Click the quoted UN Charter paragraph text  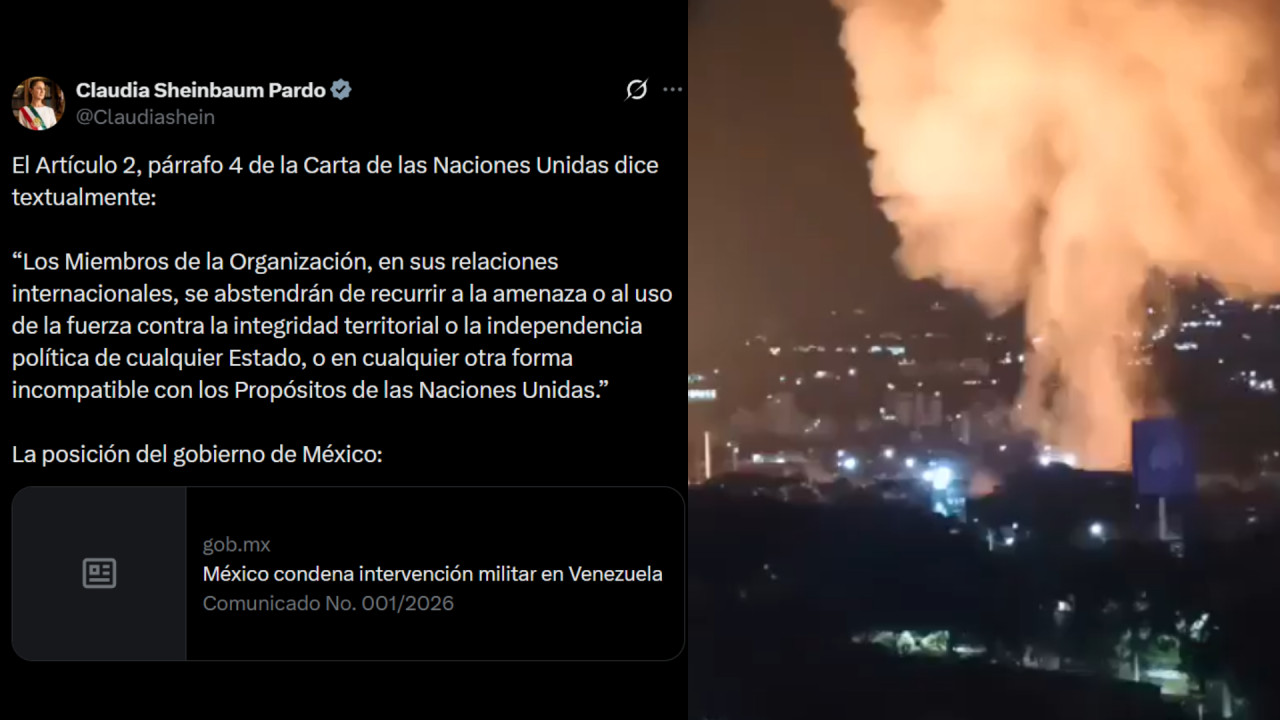[x=342, y=326]
